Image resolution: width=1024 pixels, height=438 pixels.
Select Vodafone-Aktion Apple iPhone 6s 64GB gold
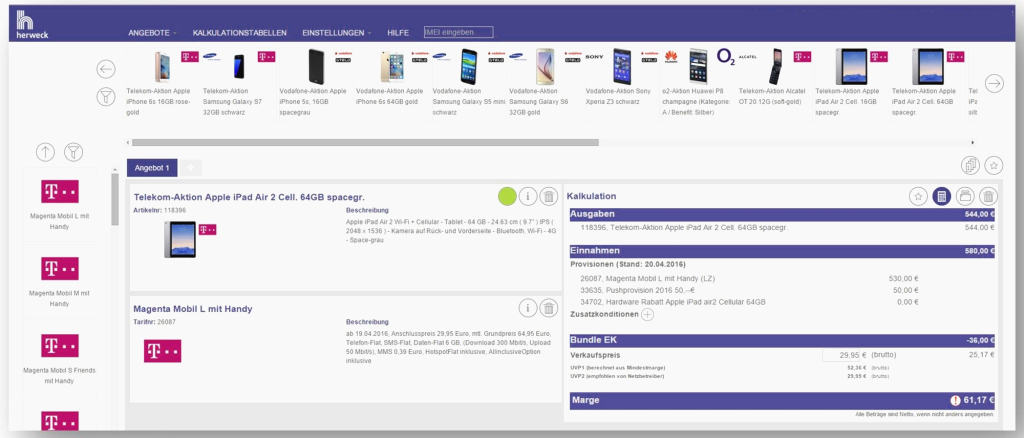tap(392, 83)
